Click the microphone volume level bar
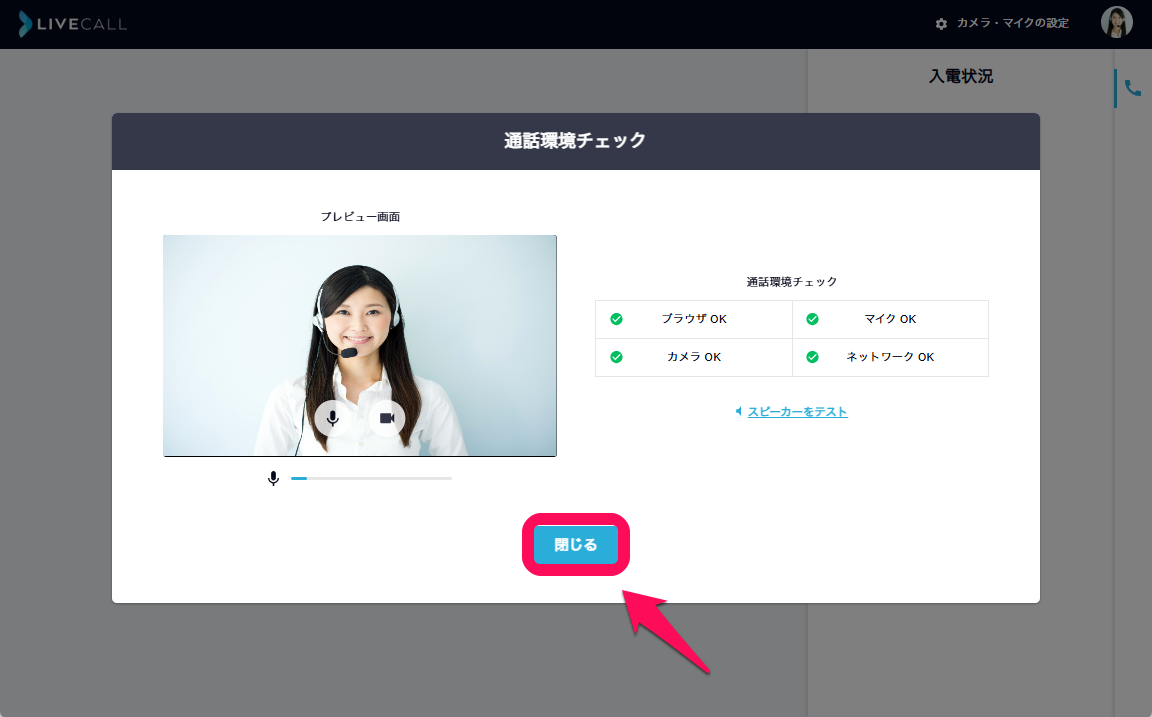Viewport: 1152px width, 717px height. [x=371, y=478]
